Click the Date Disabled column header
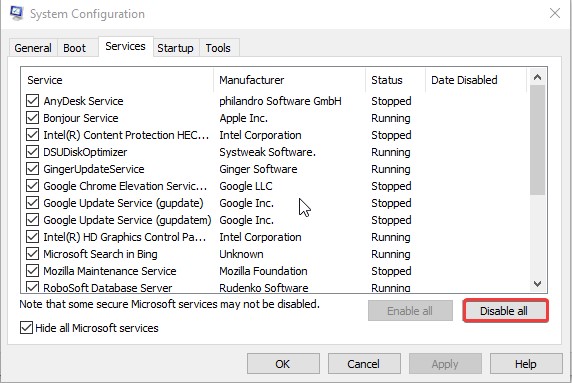 (476, 80)
